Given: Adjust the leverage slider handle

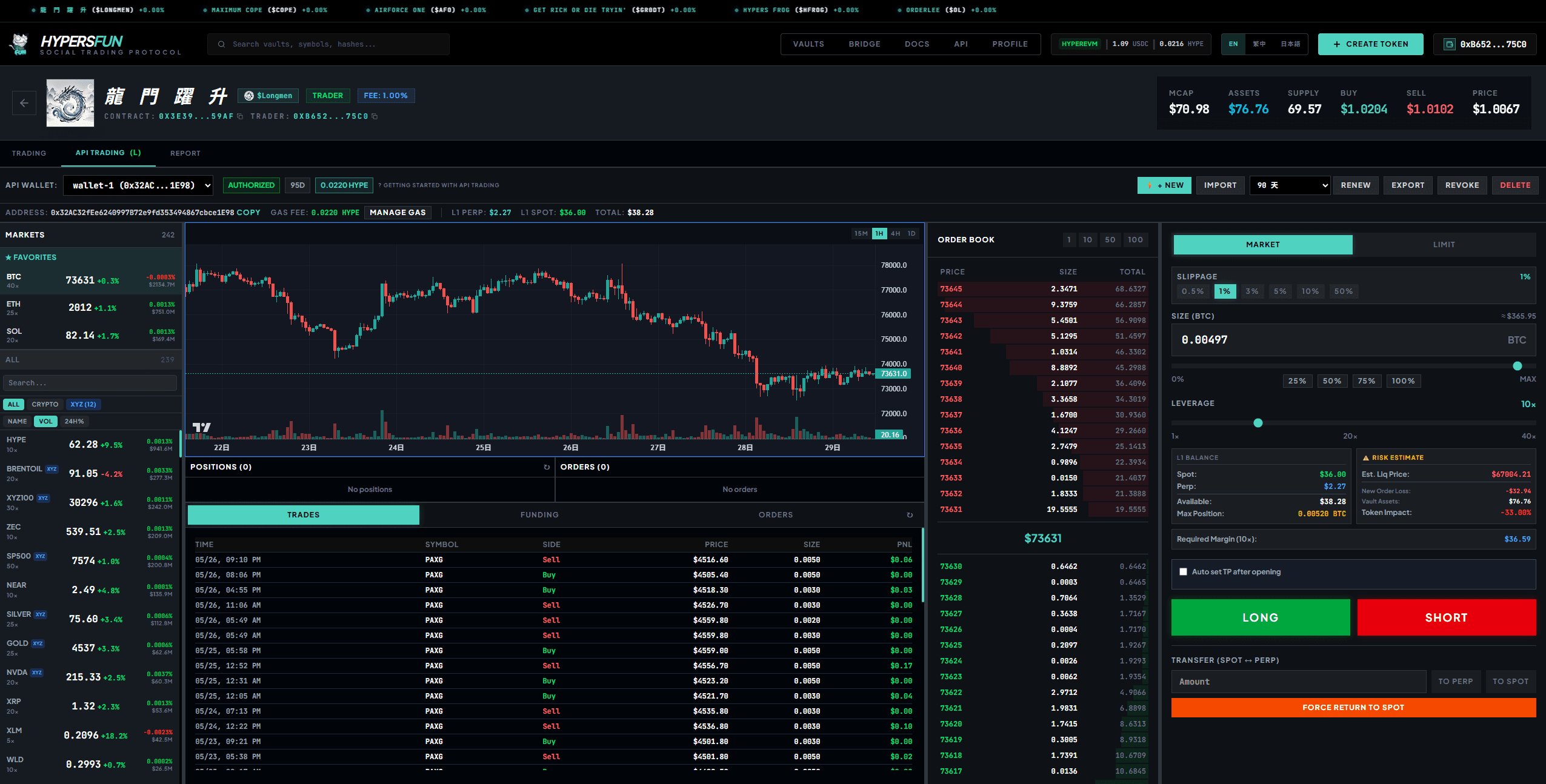Looking at the screenshot, I should click(1258, 423).
